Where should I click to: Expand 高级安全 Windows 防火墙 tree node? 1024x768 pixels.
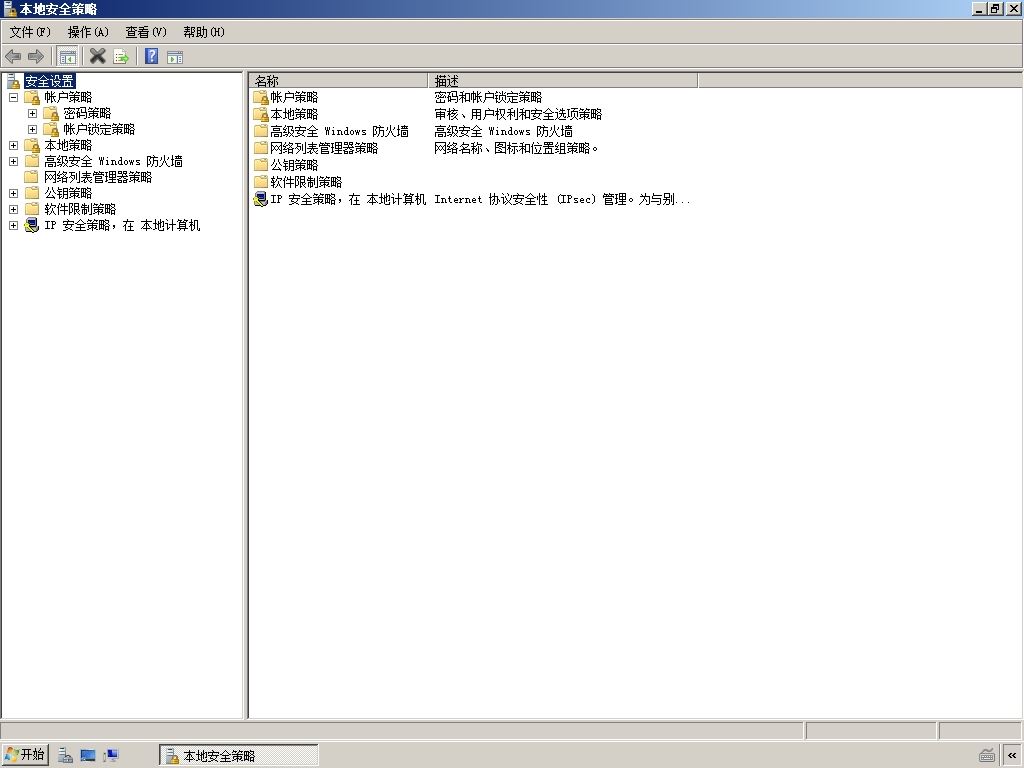pyautogui.click(x=13, y=161)
